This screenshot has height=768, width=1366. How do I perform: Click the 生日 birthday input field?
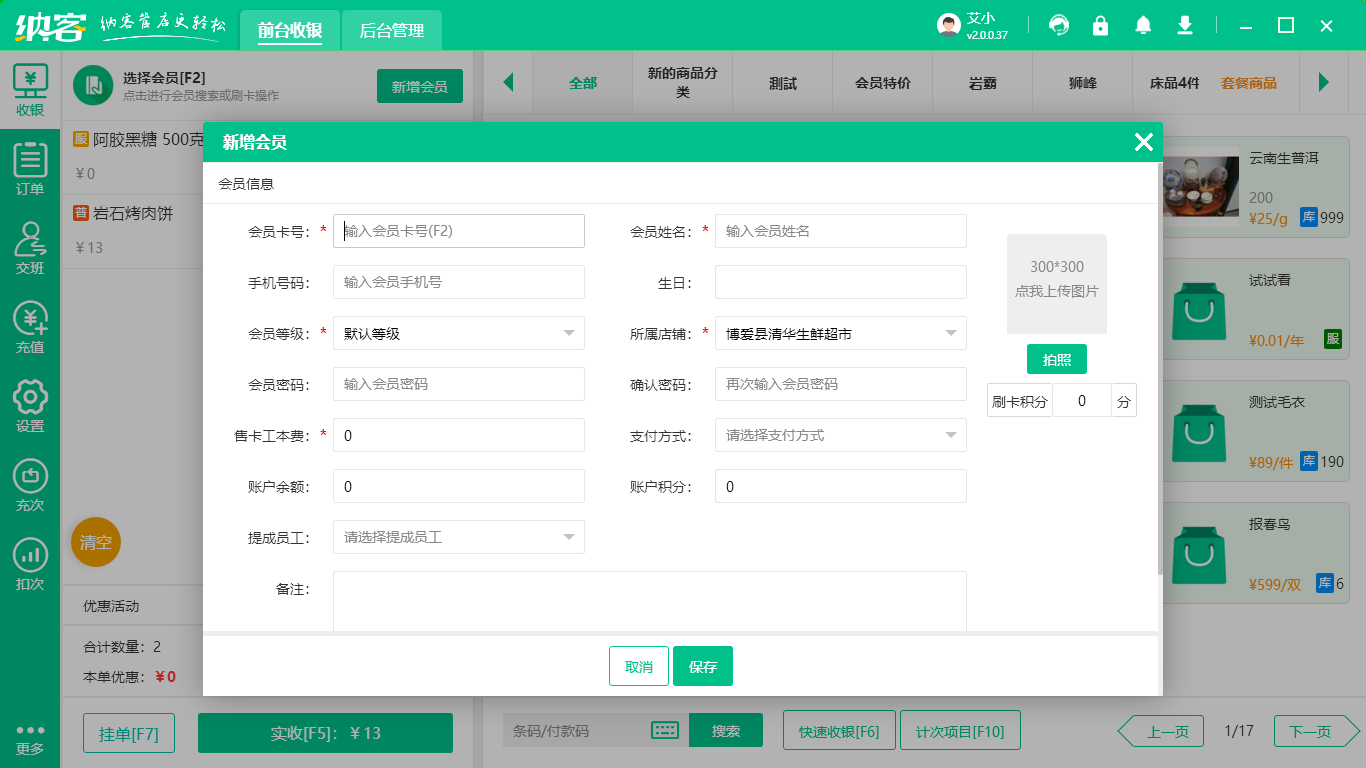[x=840, y=282]
